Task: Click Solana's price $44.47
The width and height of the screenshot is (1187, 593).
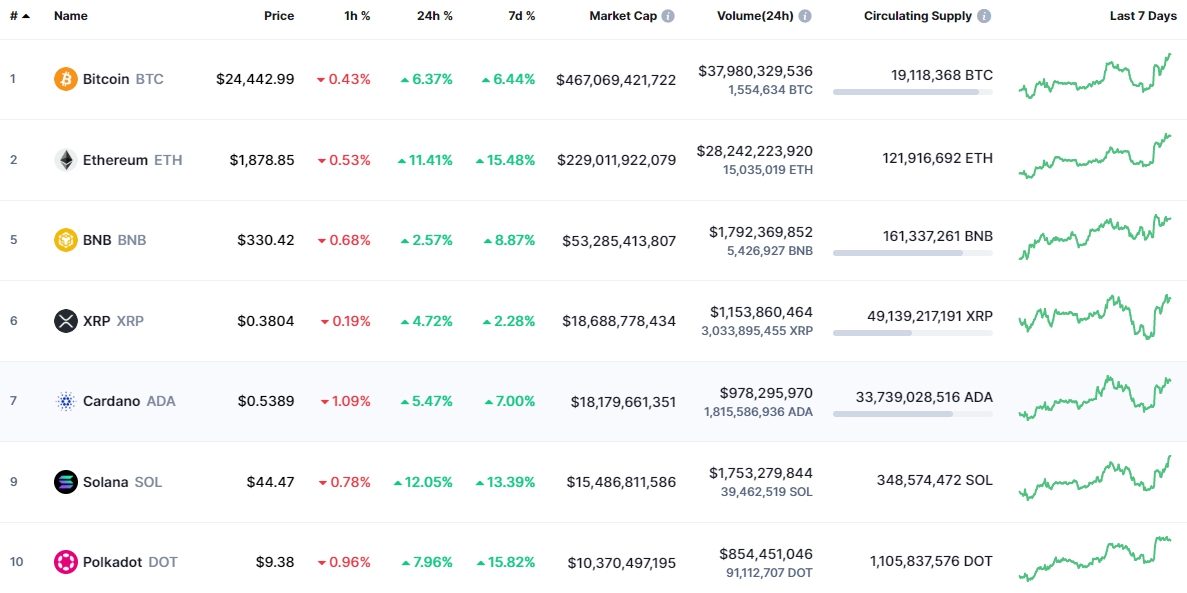Action: click(270, 482)
